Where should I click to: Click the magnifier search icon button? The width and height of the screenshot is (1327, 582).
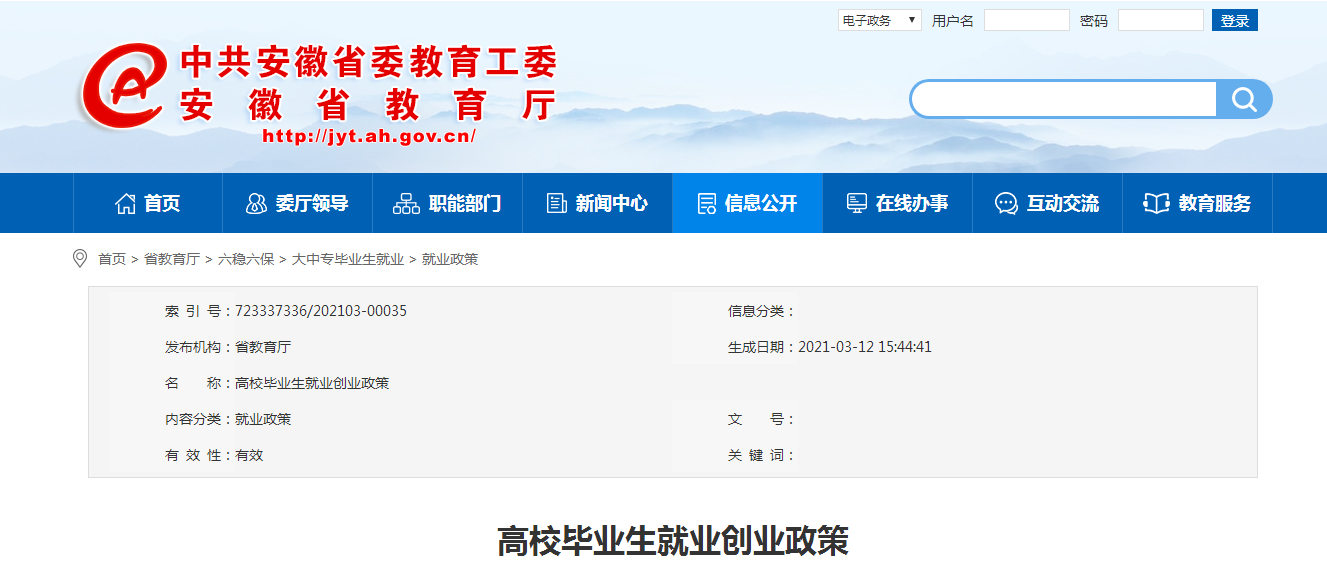1243,99
